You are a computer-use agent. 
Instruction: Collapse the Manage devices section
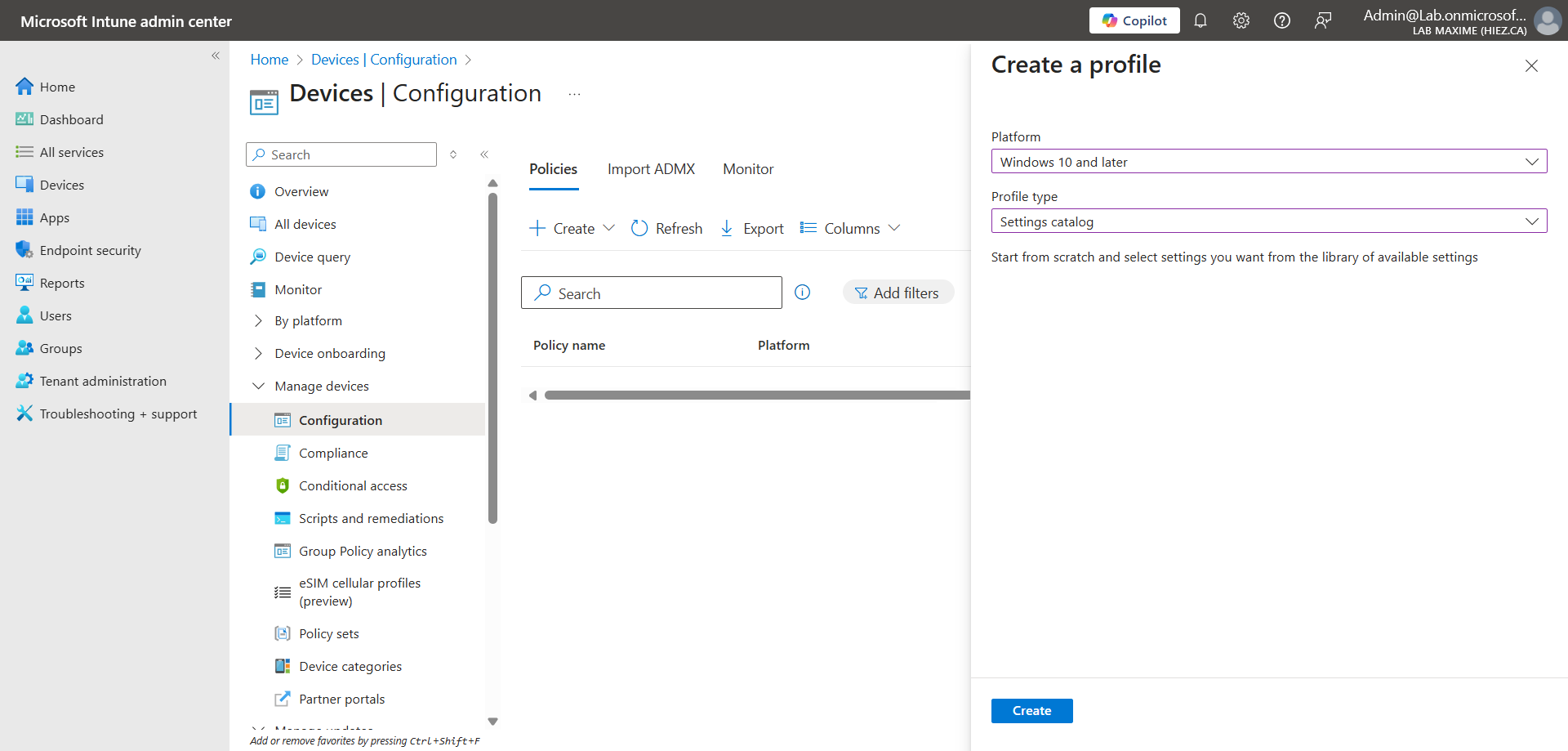click(259, 387)
